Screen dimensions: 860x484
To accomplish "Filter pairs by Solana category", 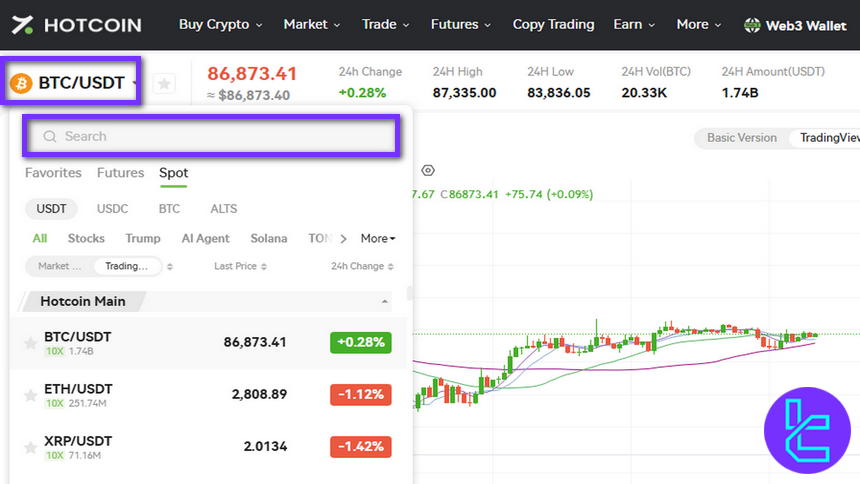I will click(269, 239).
